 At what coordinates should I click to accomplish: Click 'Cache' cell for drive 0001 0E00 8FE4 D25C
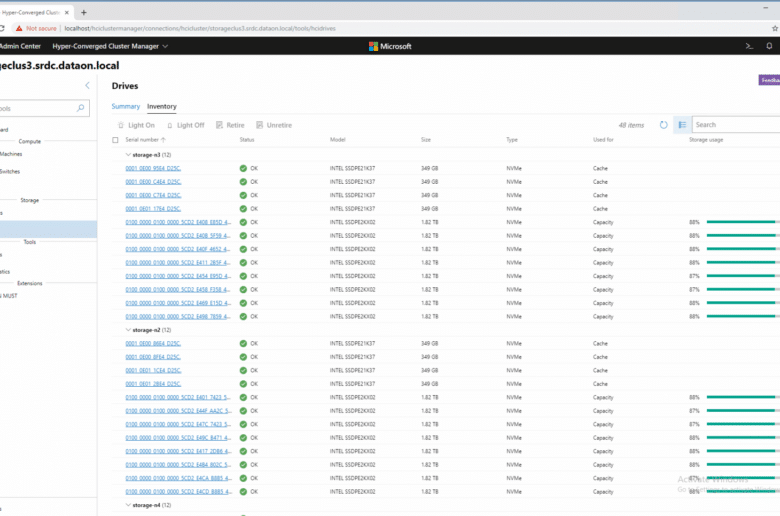click(x=600, y=357)
